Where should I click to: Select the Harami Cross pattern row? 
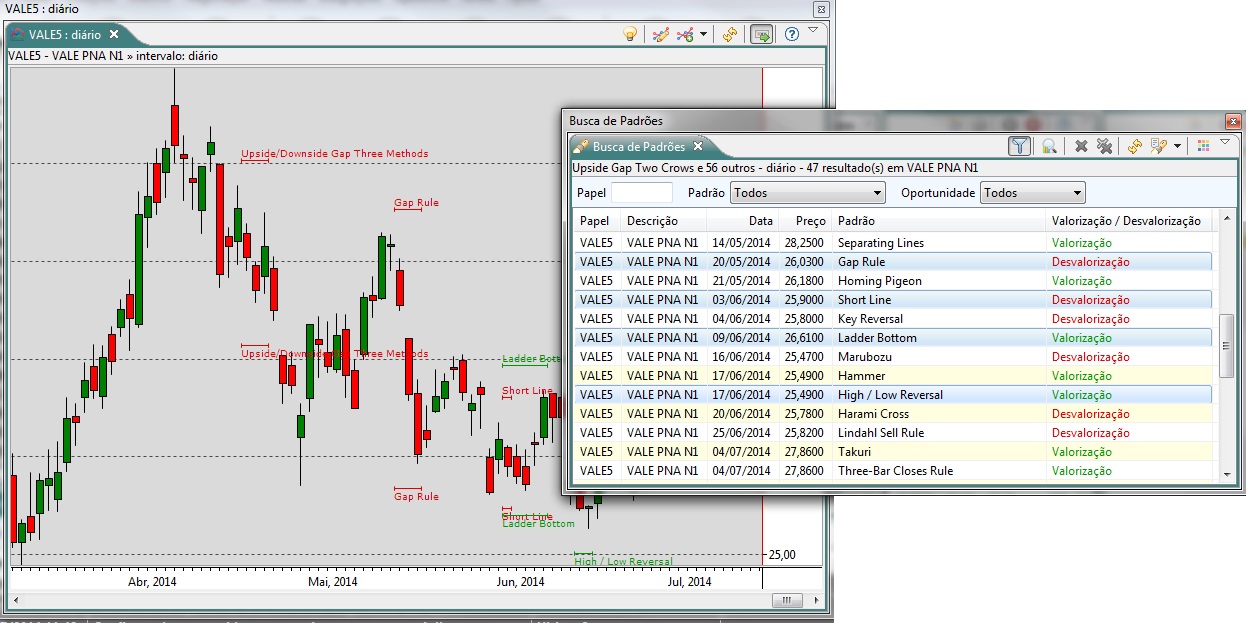click(x=892, y=414)
